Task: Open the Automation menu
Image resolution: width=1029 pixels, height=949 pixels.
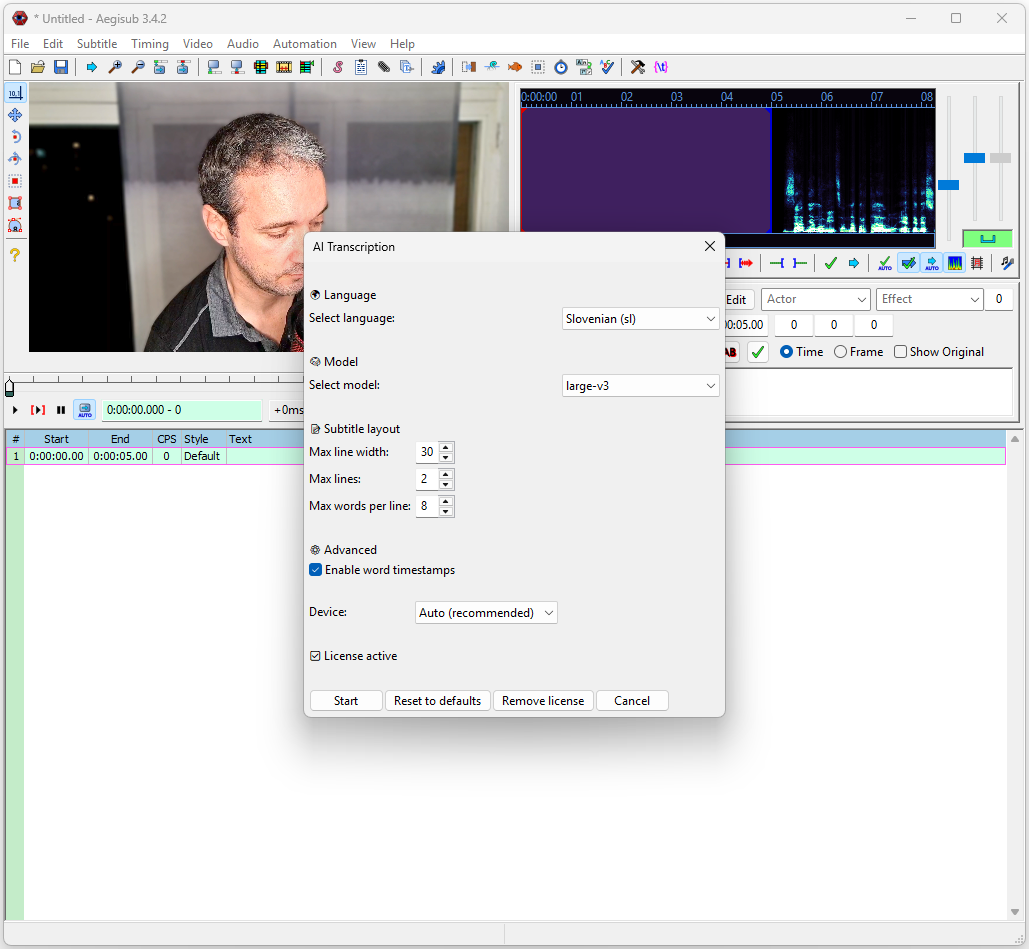Action: 304,44
